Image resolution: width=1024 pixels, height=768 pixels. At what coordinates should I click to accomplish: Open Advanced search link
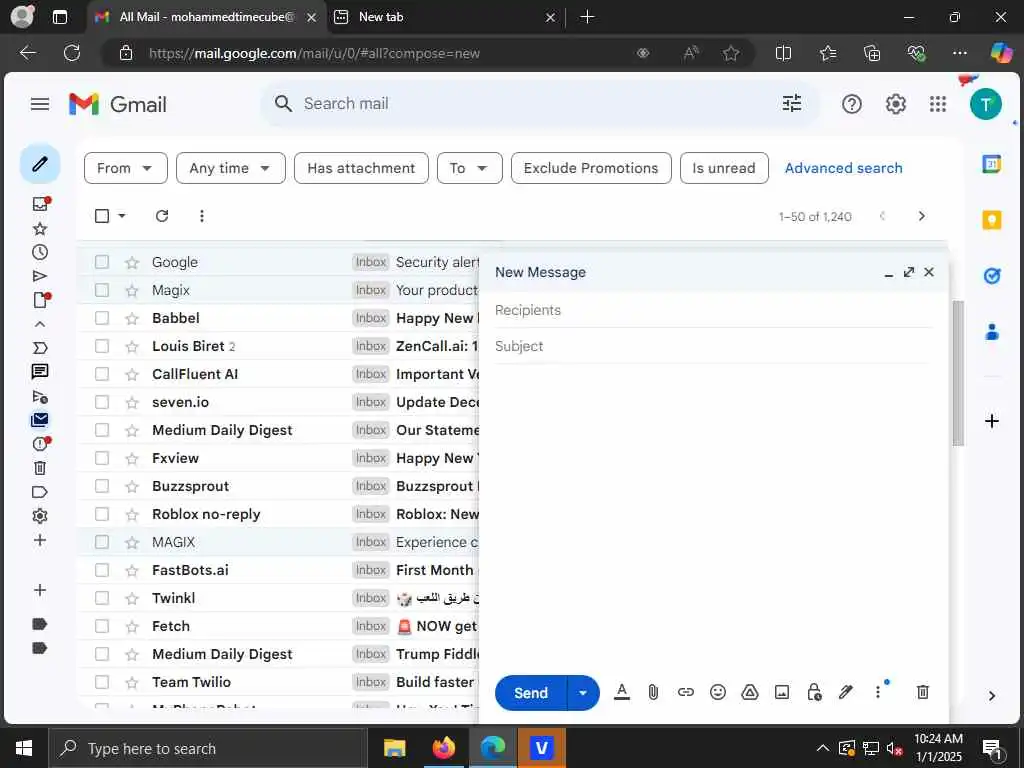click(x=843, y=168)
